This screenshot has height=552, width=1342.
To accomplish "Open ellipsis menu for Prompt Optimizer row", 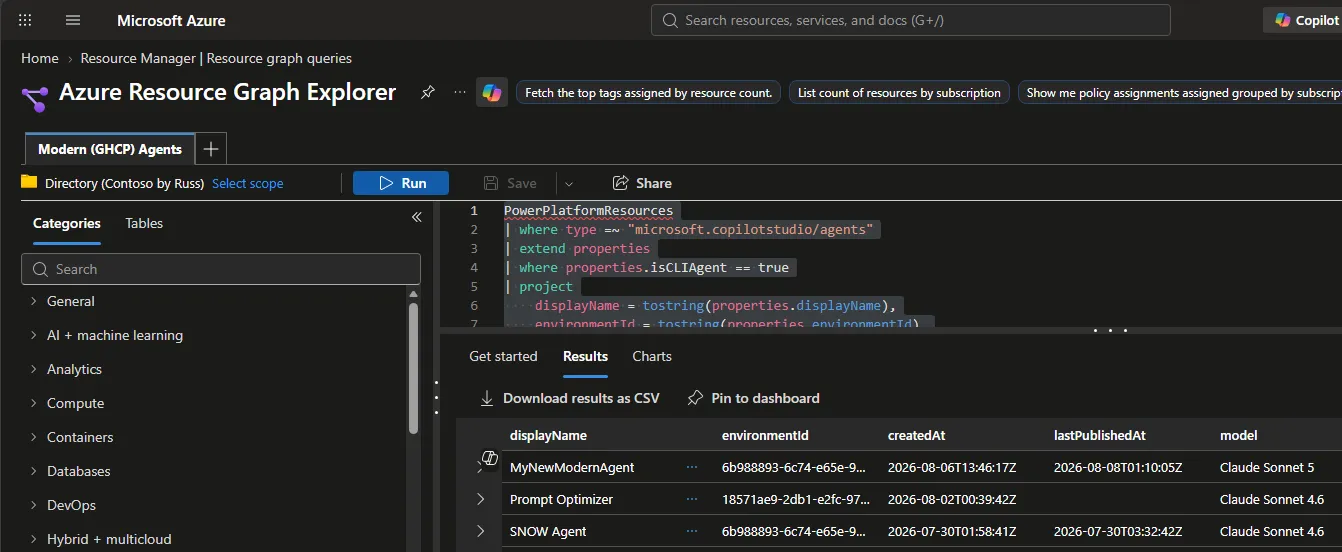I will [692, 499].
